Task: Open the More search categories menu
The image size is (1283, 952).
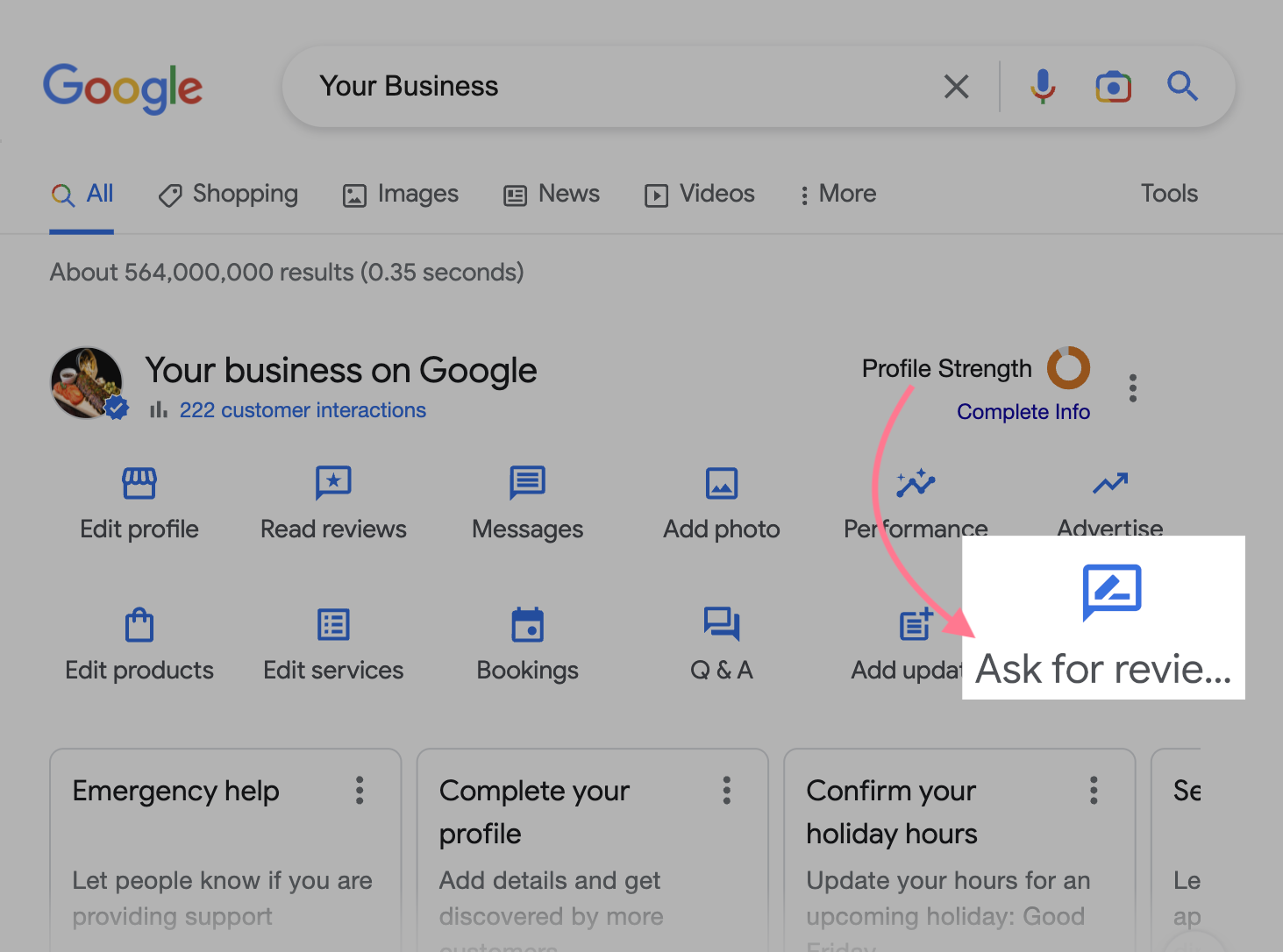Action: [x=835, y=194]
